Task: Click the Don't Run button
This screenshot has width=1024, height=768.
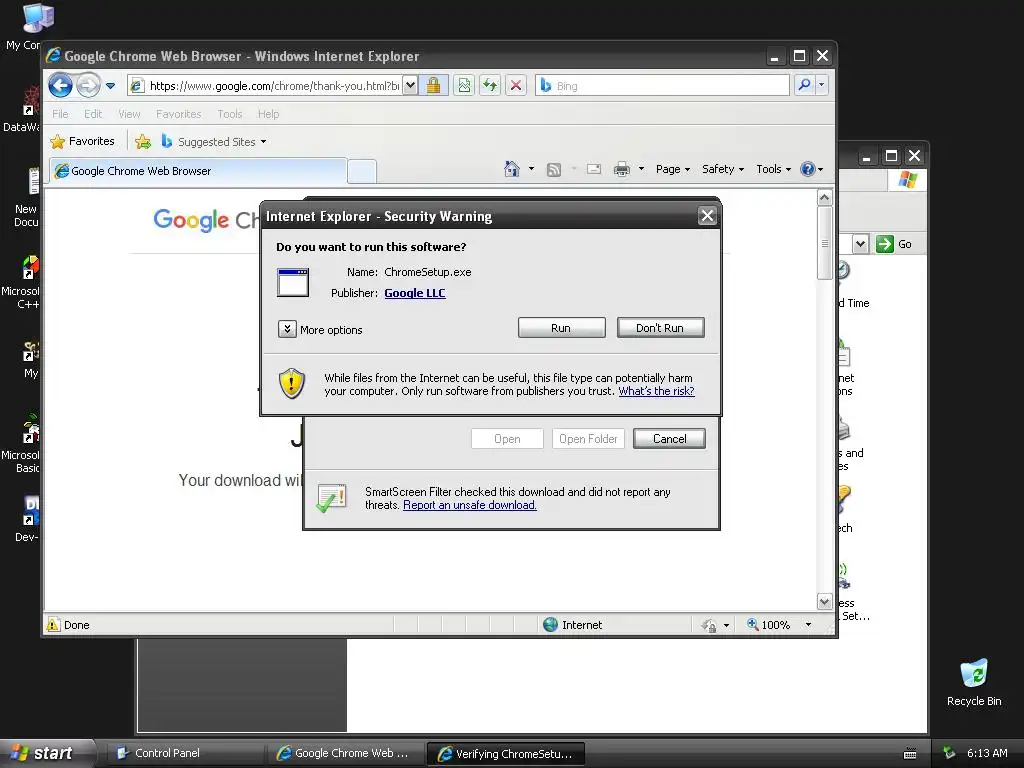Action: 660,328
